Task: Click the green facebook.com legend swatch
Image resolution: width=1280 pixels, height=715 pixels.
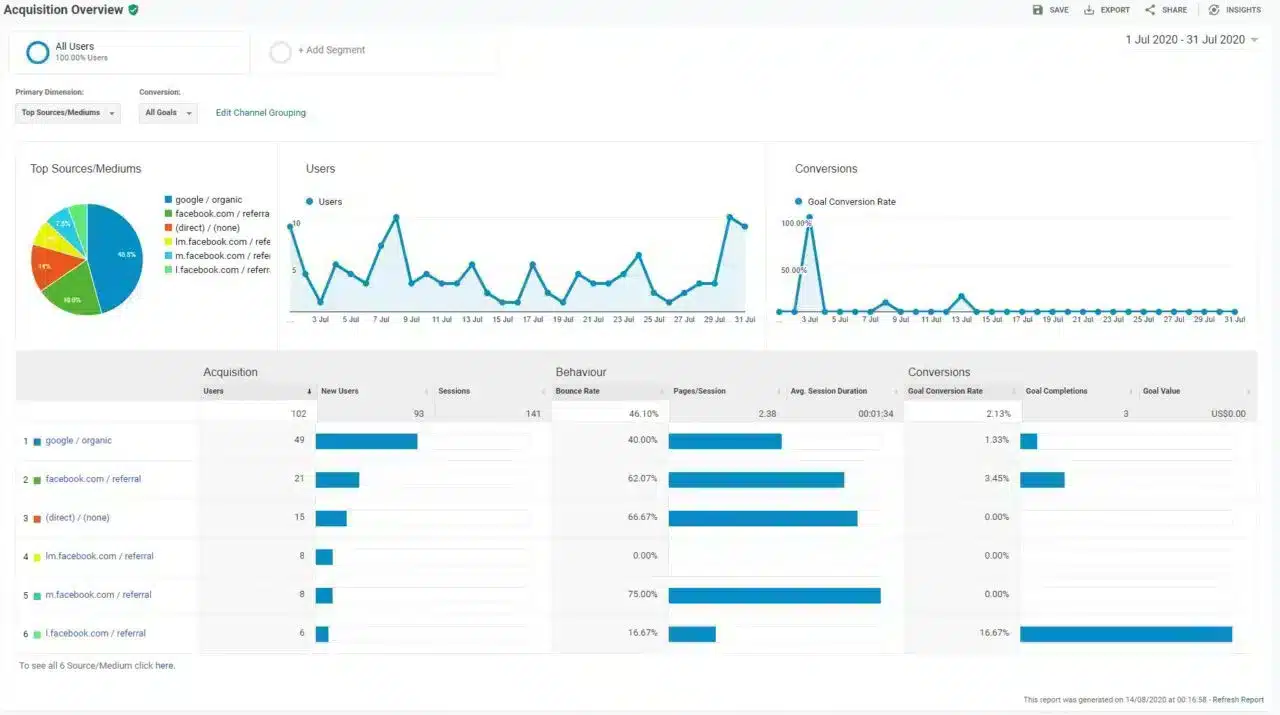Action: (168, 214)
